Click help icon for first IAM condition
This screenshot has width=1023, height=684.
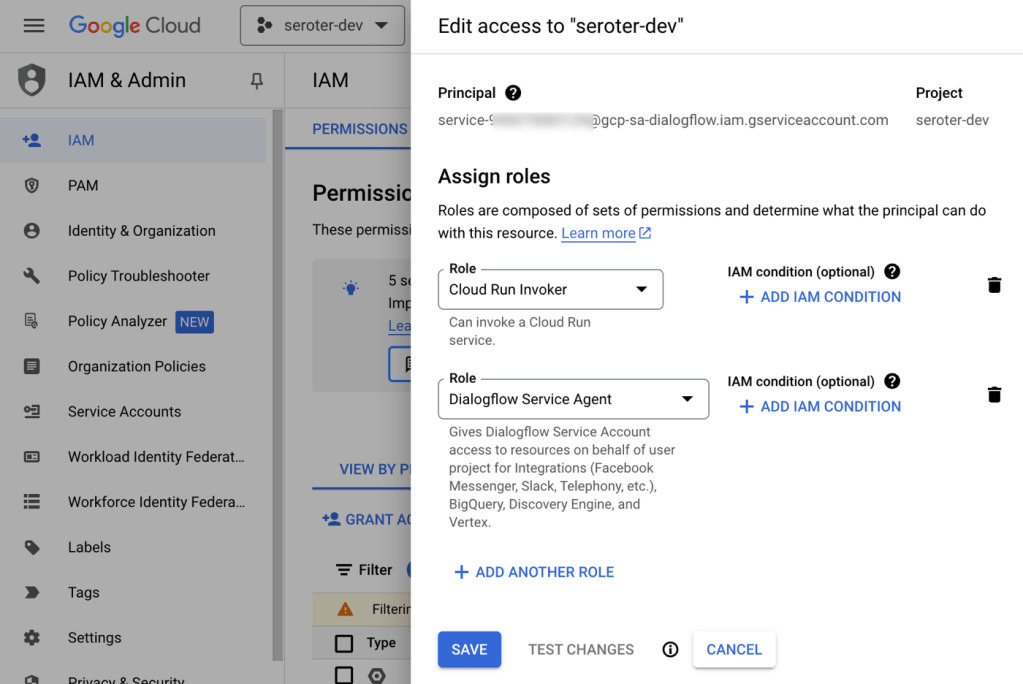[x=892, y=272]
